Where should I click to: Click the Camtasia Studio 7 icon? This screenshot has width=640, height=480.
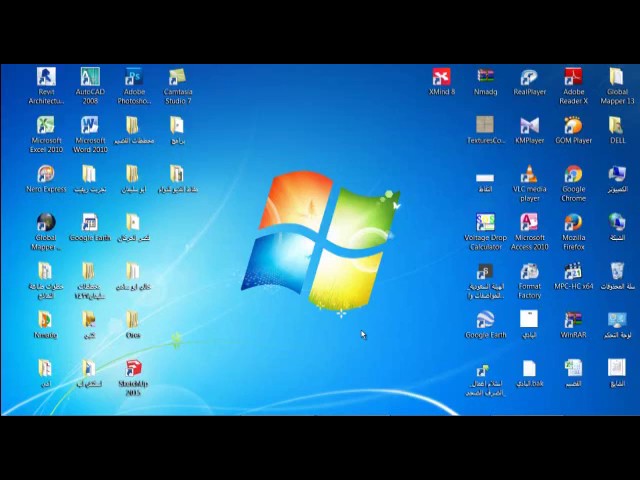click(178, 85)
